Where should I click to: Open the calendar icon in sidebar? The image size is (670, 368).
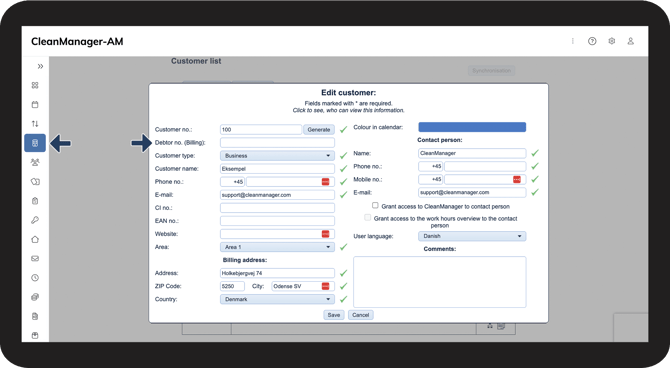coord(35,104)
